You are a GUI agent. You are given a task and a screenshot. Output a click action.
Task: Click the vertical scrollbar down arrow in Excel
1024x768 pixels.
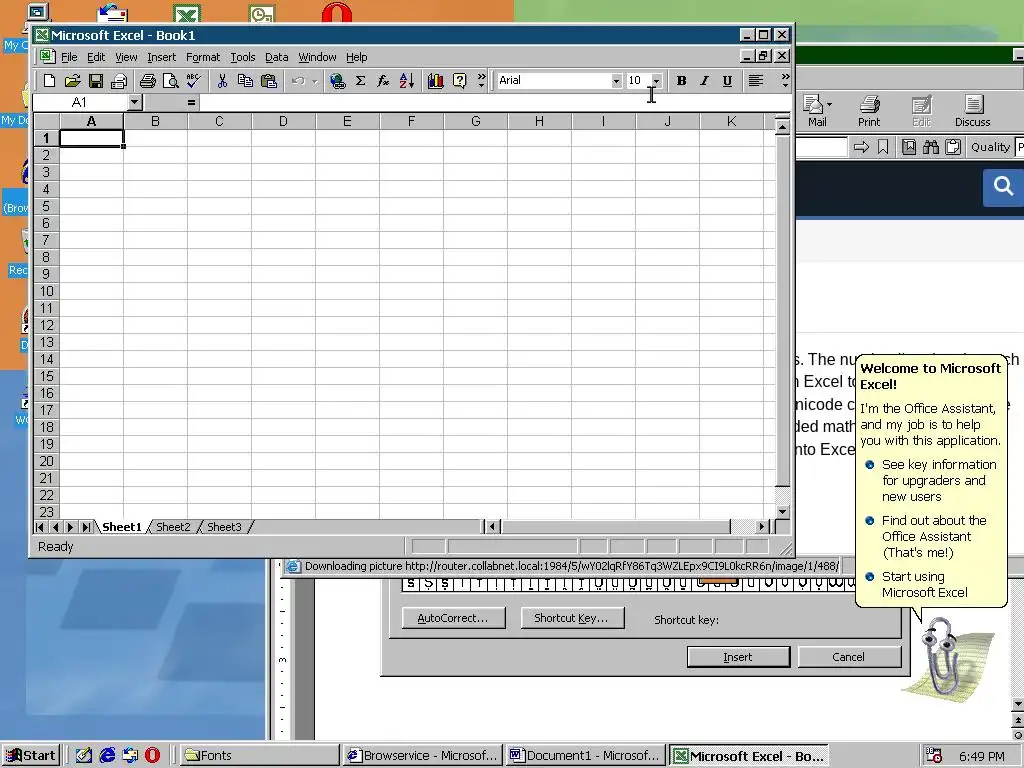tap(782, 512)
